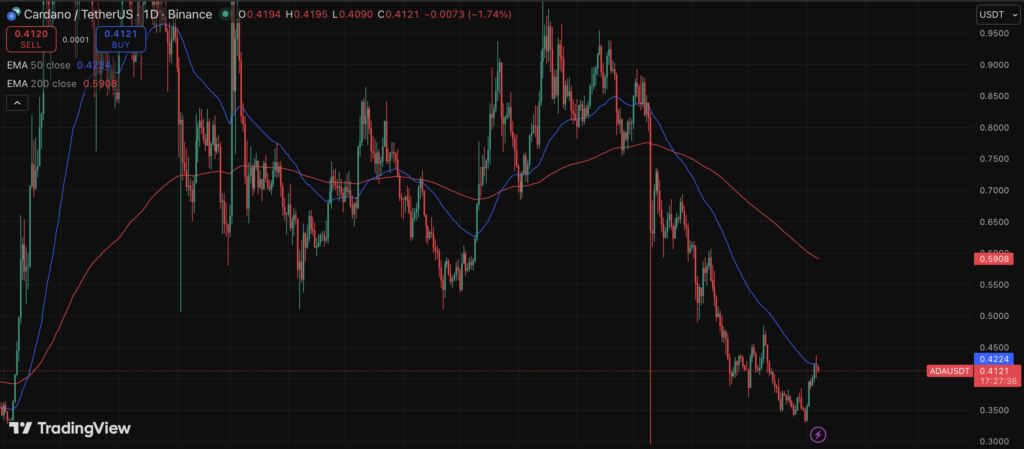The height and width of the screenshot is (449, 1024).
Task: Select the EMA 50 close indicator legend
Action: pos(40,65)
